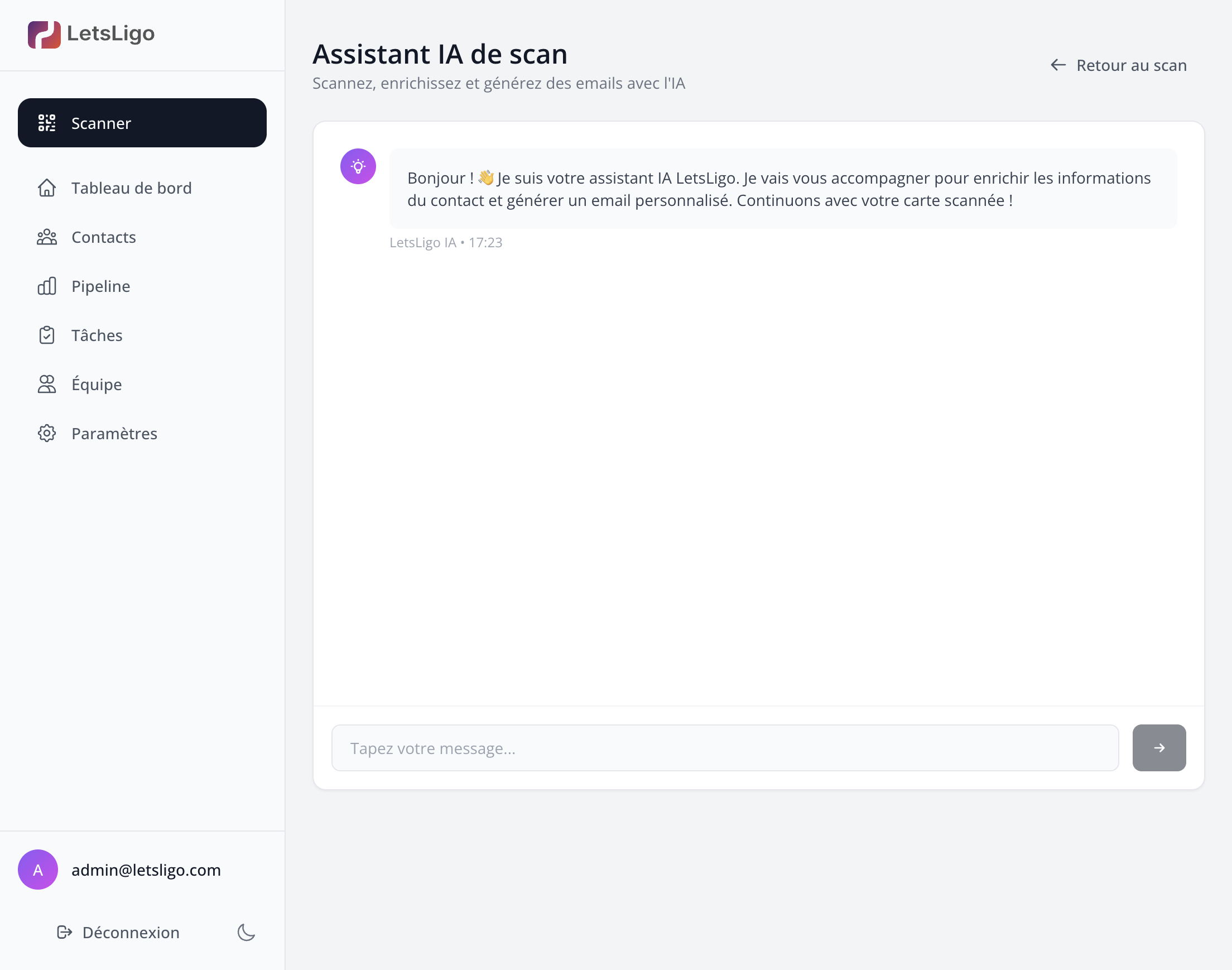
Task: Click the Contacts people group icon
Action: tap(46, 237)
